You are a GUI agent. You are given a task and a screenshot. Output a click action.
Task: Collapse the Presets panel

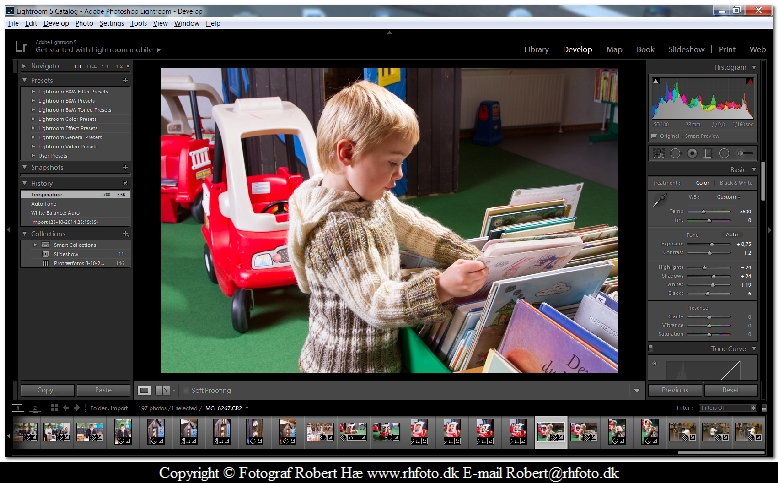click(x=24, y=80)
